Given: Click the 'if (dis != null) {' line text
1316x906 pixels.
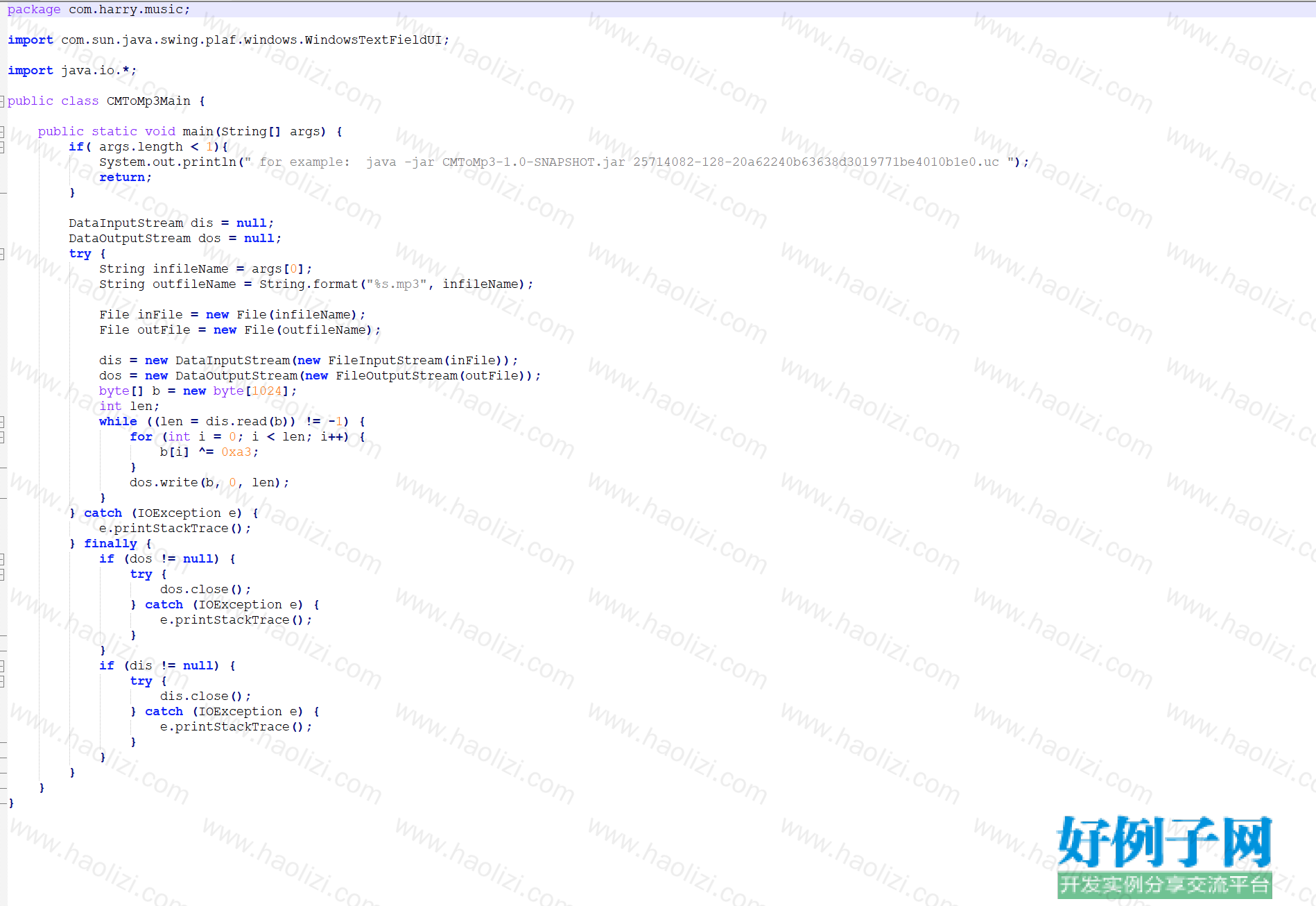Looking at the screenshot, I should pos(167,666).
